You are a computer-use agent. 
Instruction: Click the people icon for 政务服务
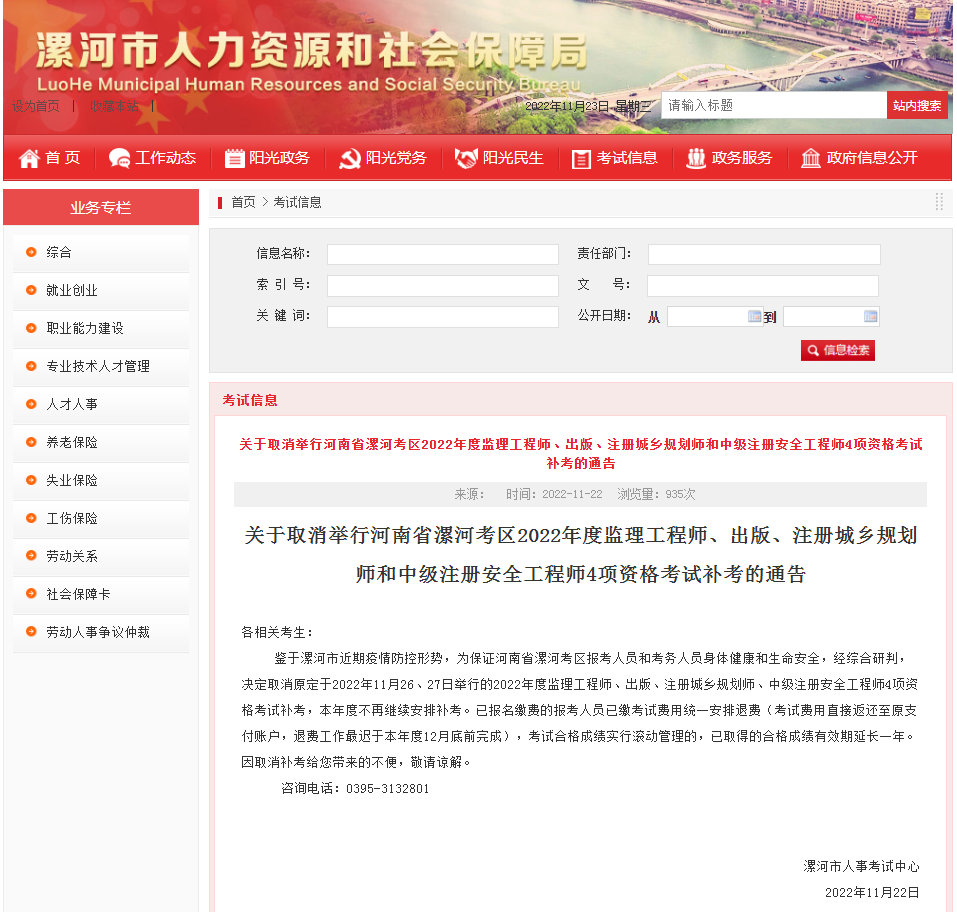696,158
